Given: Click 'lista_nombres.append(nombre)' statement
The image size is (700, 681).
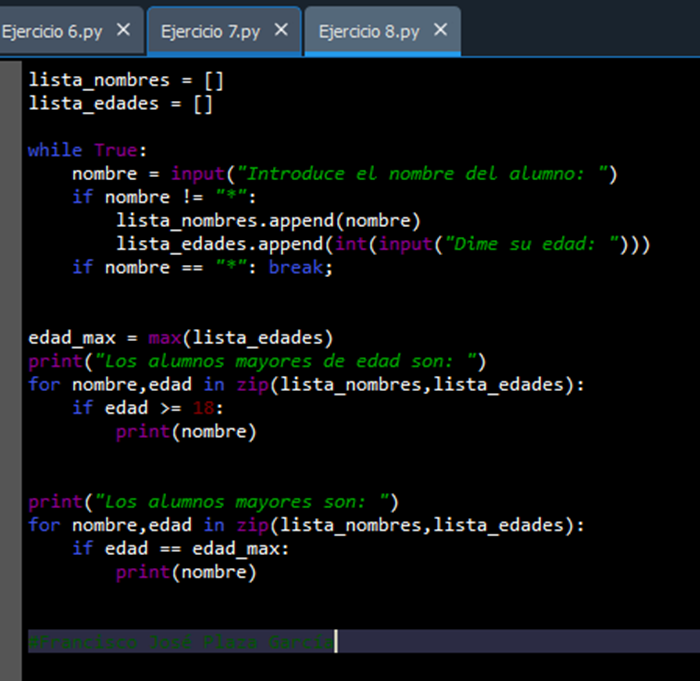Looking at the screenshot, I should tap(268, 220).
